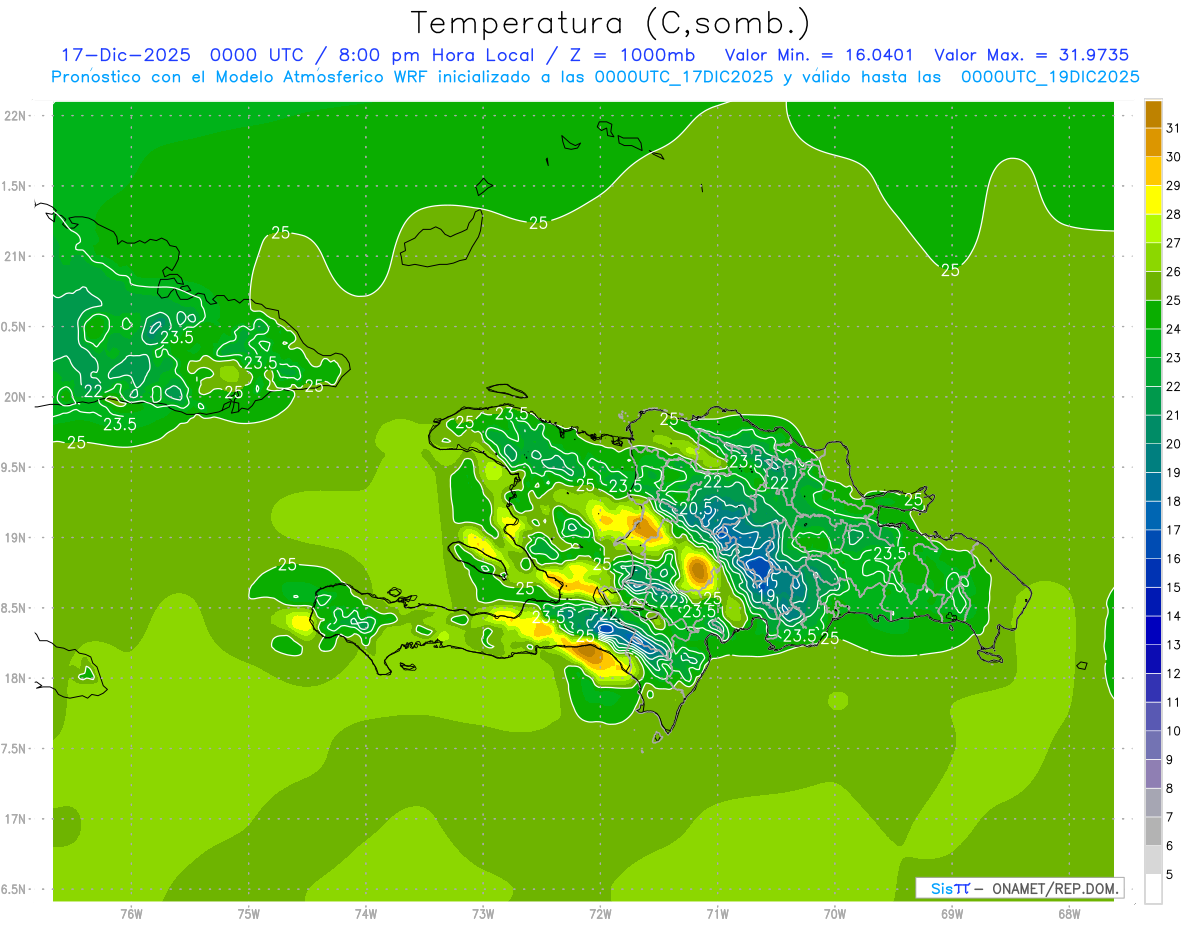Click the "ONAMET/REP.DOM." credit label
The width and height of the screenshot is (1200, 927).
1054,888
